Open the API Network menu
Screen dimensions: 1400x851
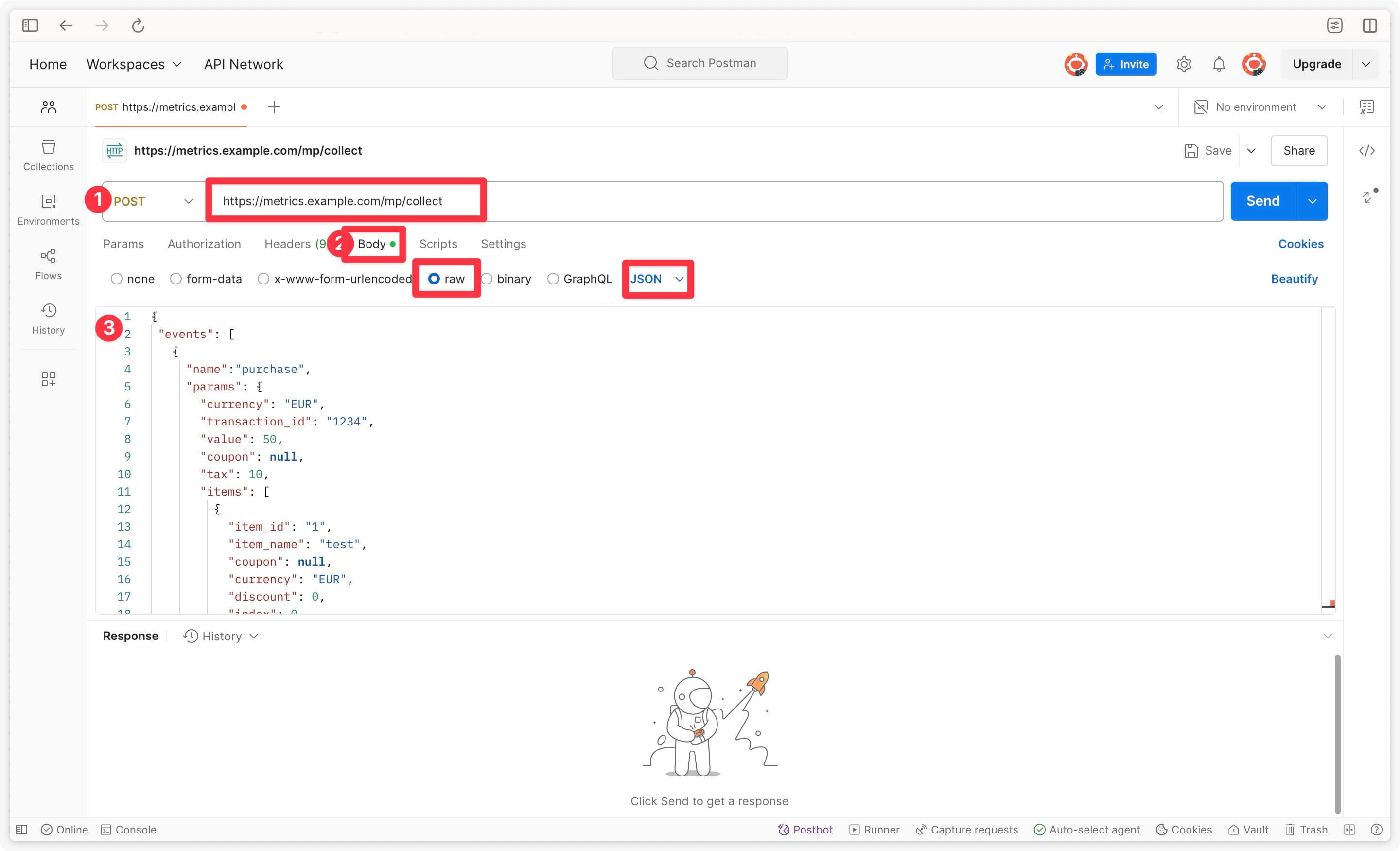coord(244,64)
